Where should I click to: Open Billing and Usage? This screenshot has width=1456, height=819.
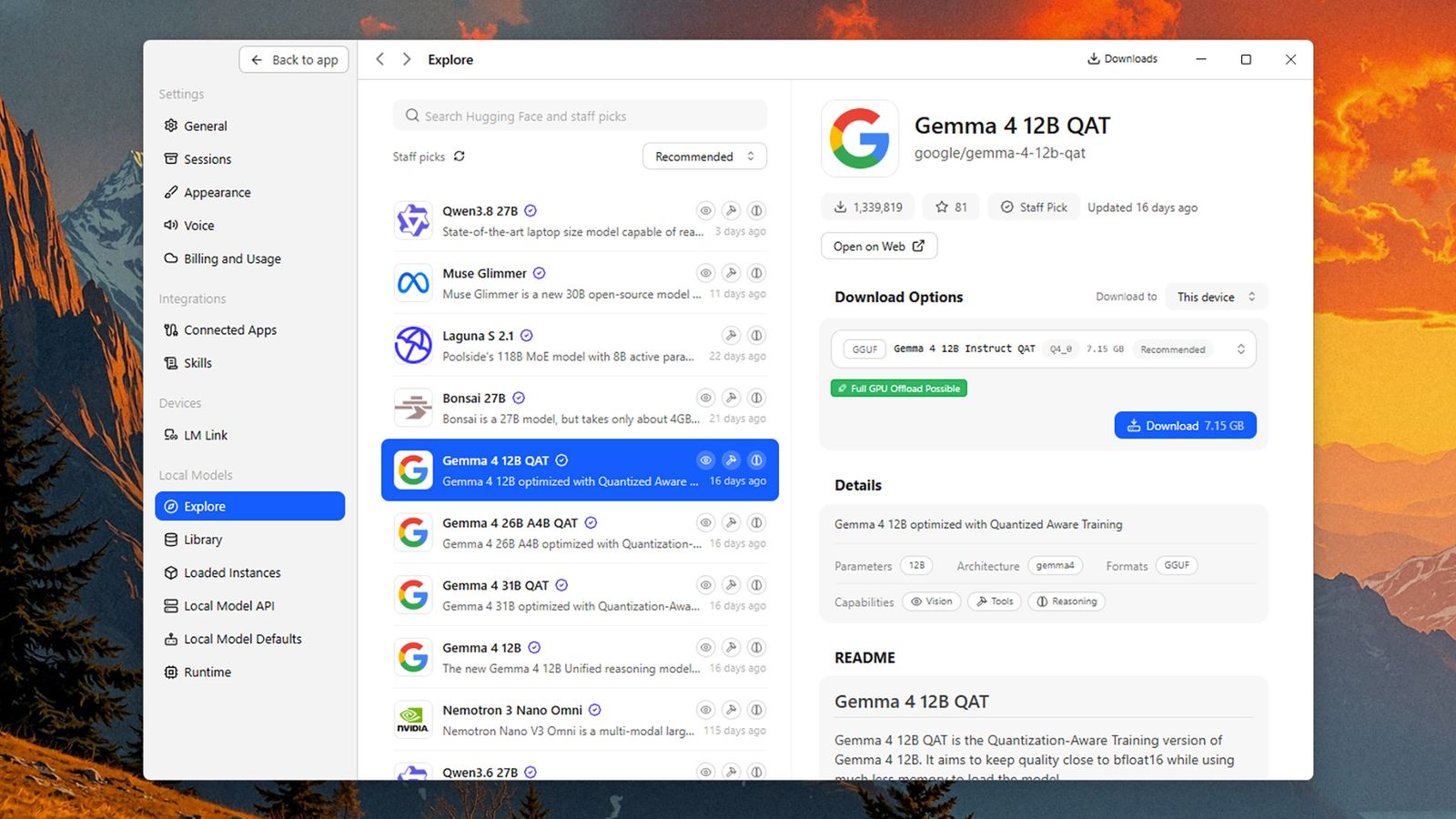[x=250, y=259]
